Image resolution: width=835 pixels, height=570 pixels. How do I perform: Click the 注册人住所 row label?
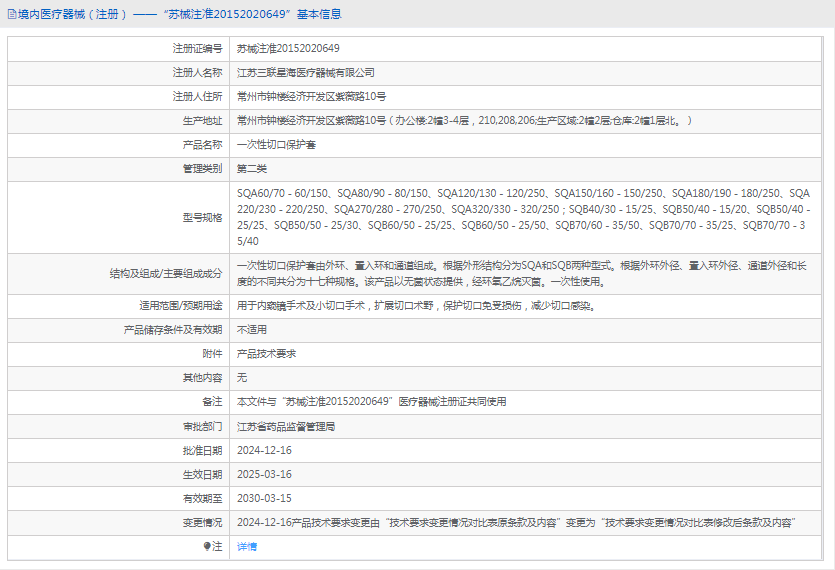197,96
